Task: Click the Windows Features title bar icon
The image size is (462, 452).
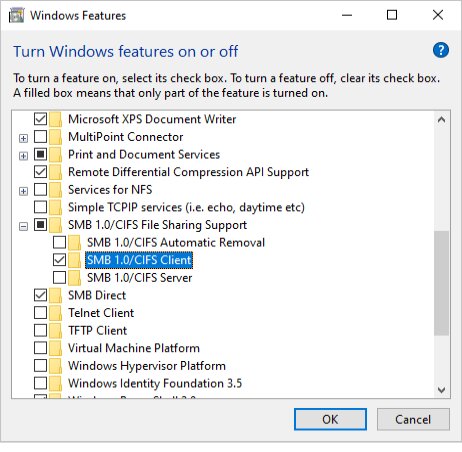Action: [x=16, y=15]
